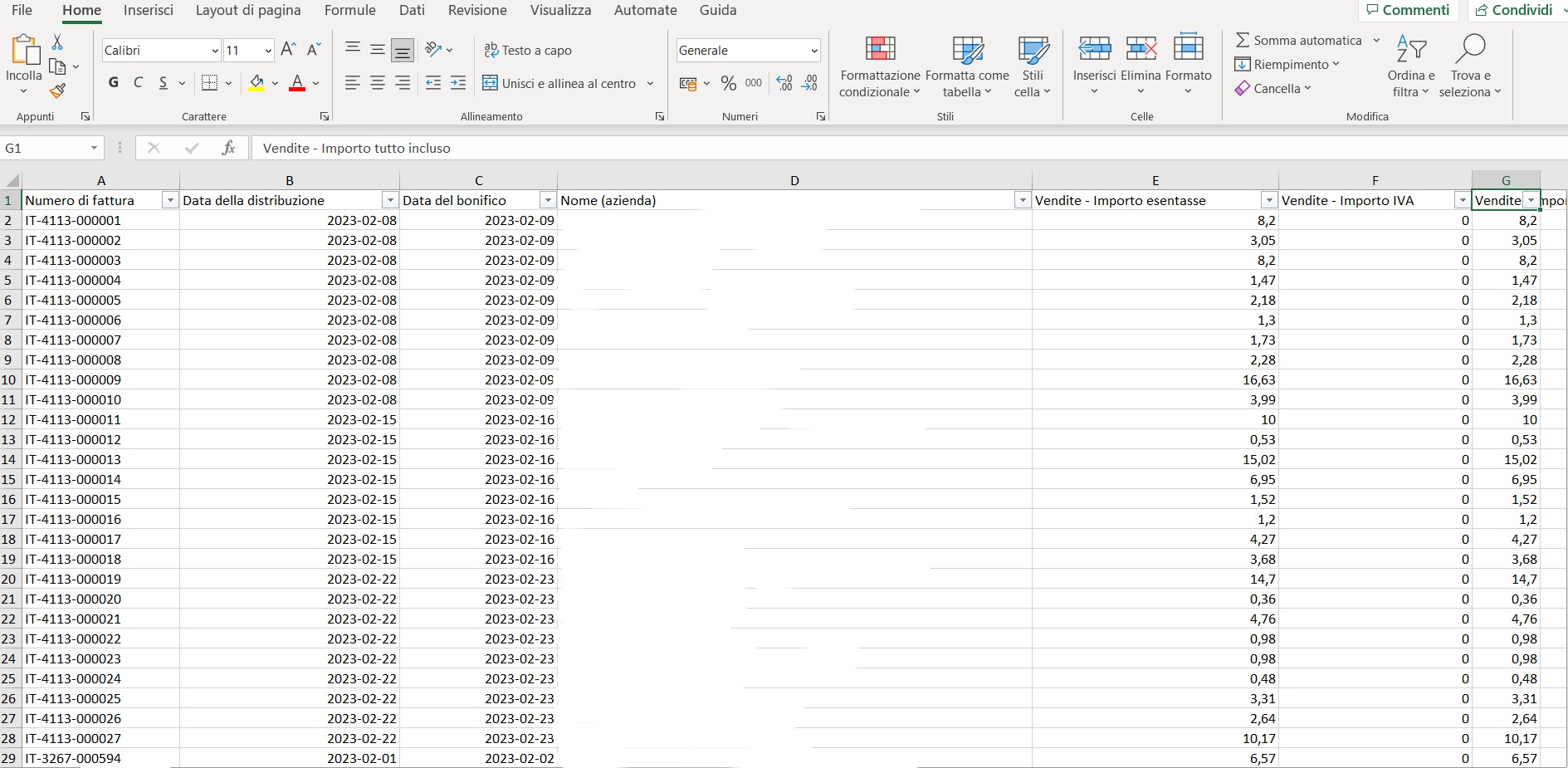
Task: Click Unisci e allinea al centro
Action: coord(559,83)
